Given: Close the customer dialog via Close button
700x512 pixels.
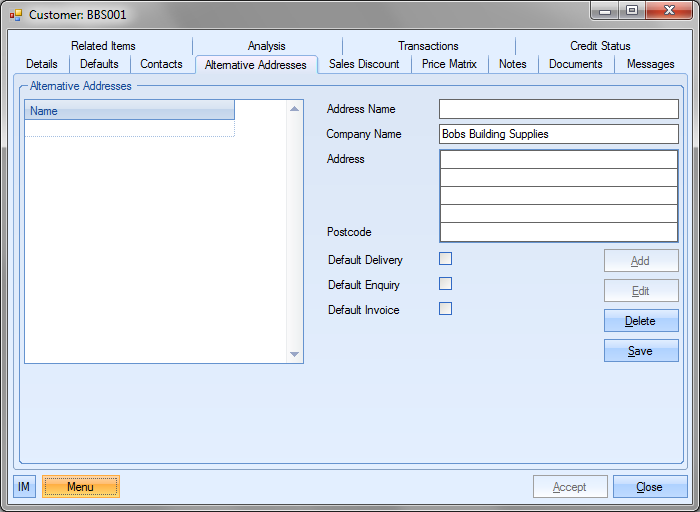Looking at the screenshot, I should coord(649,487).
